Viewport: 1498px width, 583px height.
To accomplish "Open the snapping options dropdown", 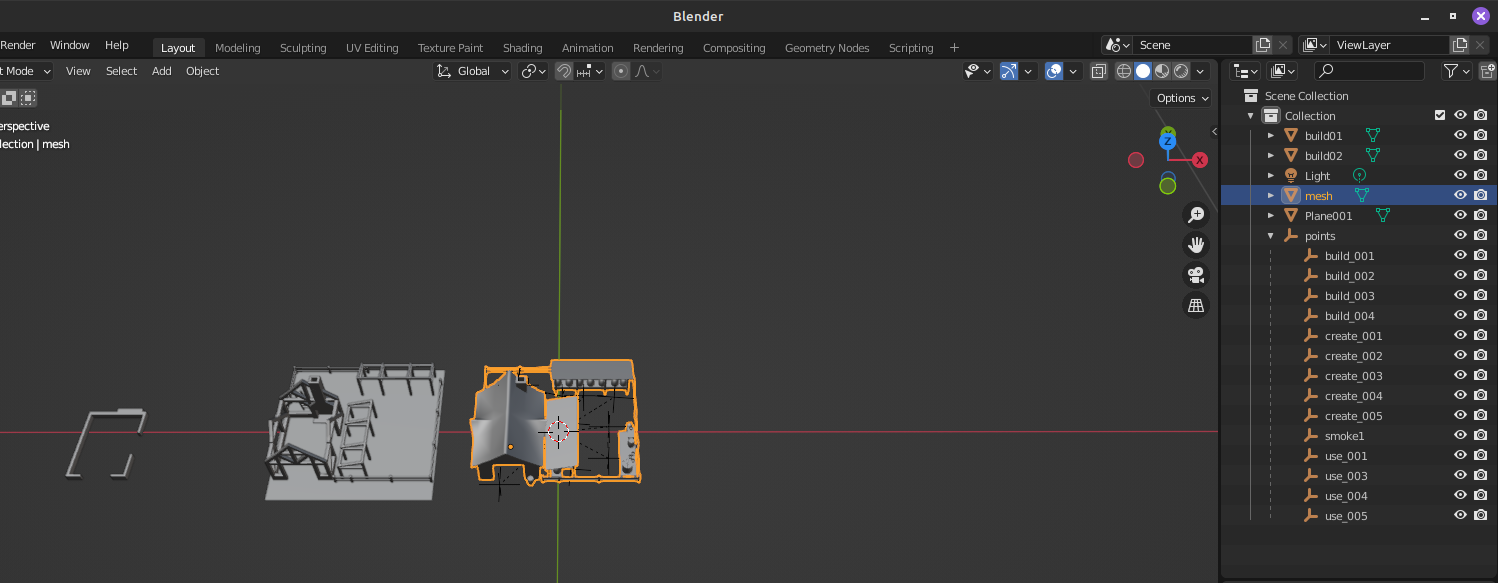I will 590,71.
